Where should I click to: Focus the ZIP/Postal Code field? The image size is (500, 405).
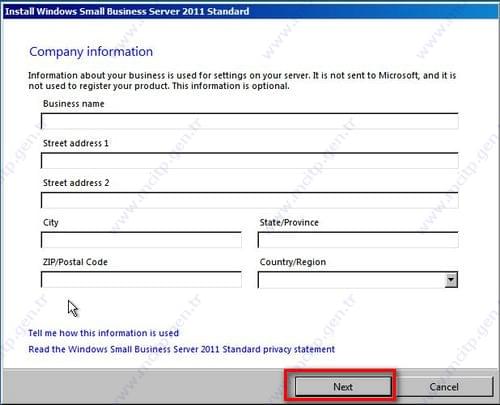(x=141, y=279)
